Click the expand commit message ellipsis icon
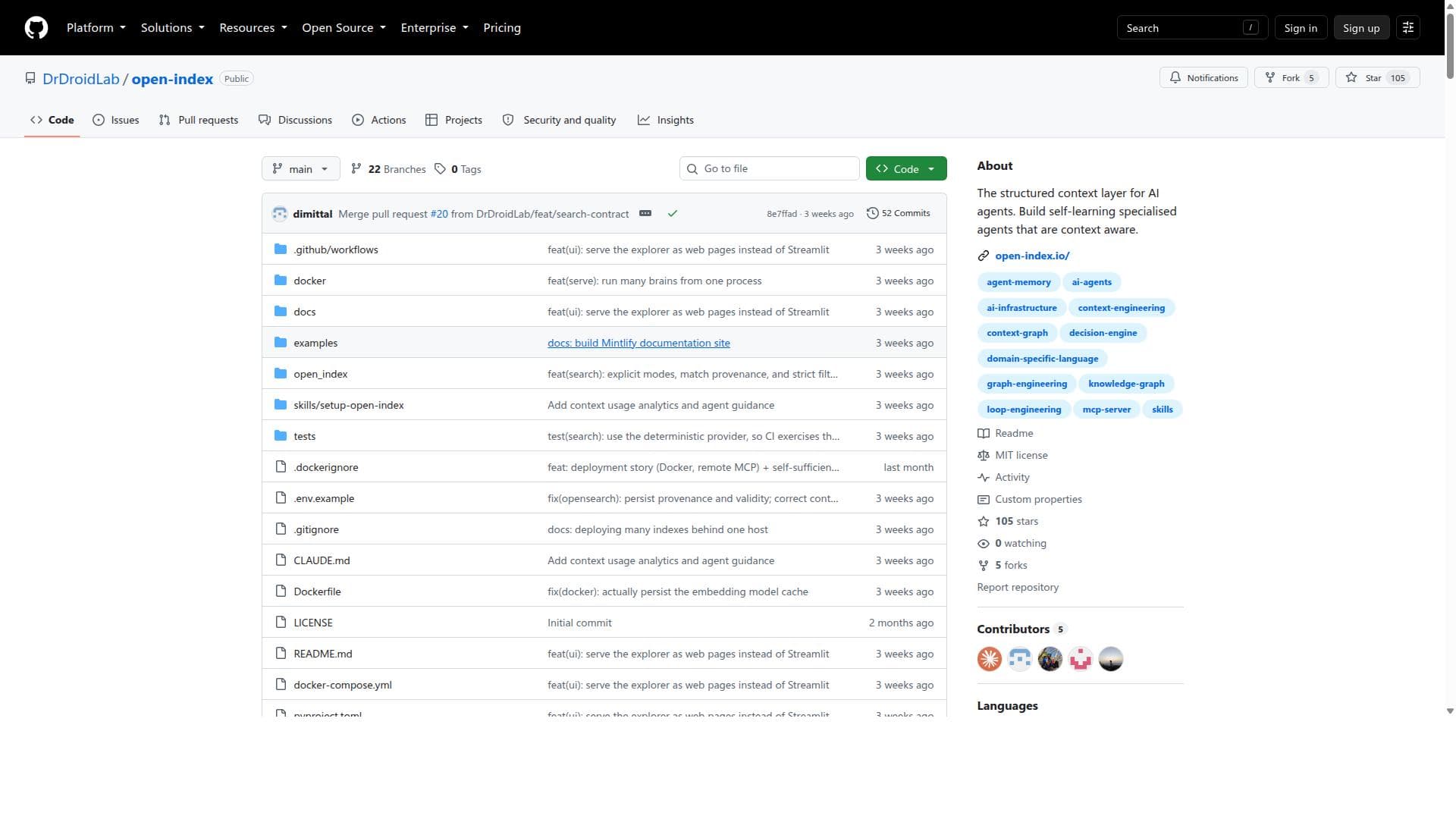Viewport: 1456px width, 819px height. (x=645, y=214)
